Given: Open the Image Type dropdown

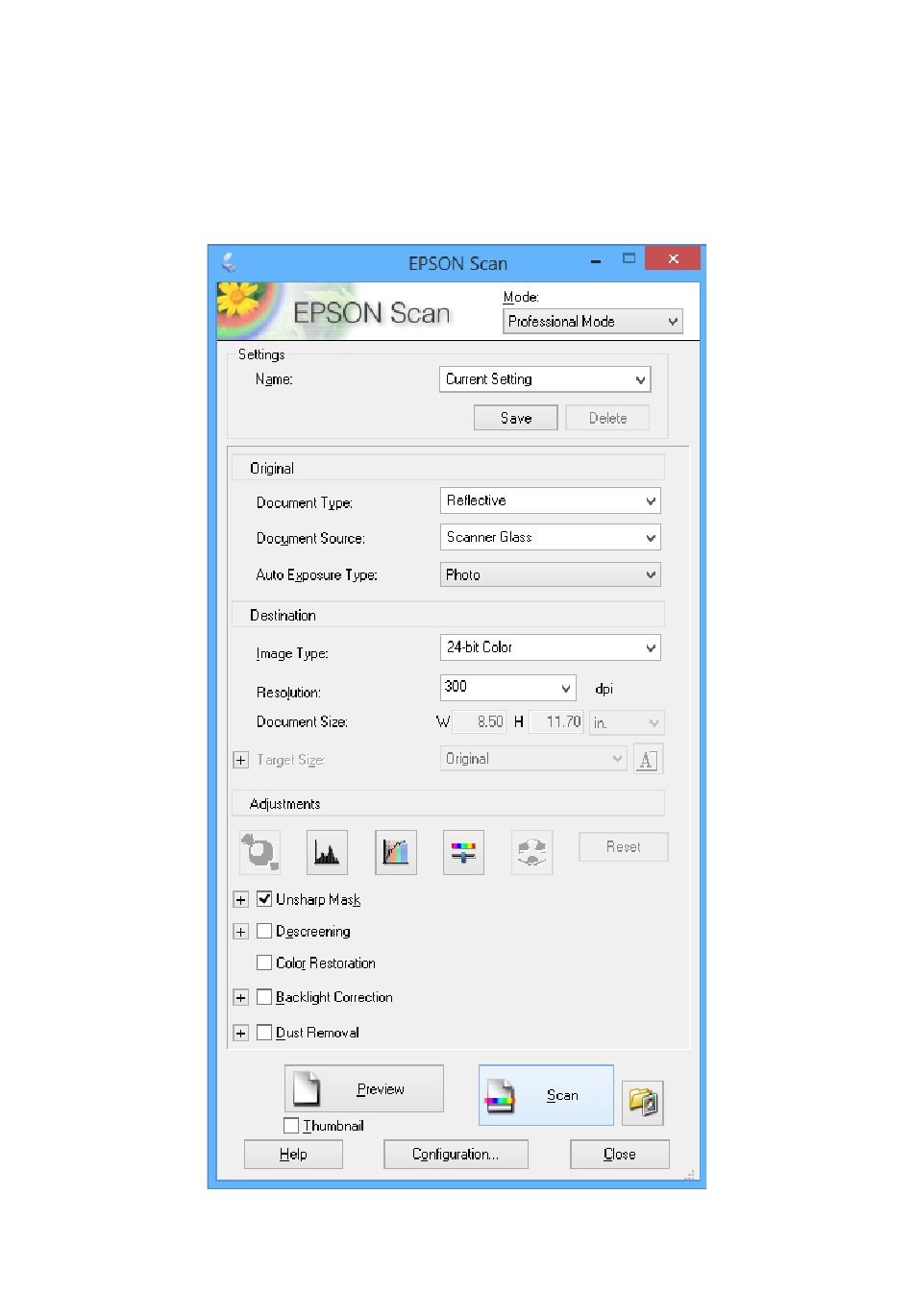Looking at the screenshot, I should coord(550,647).
